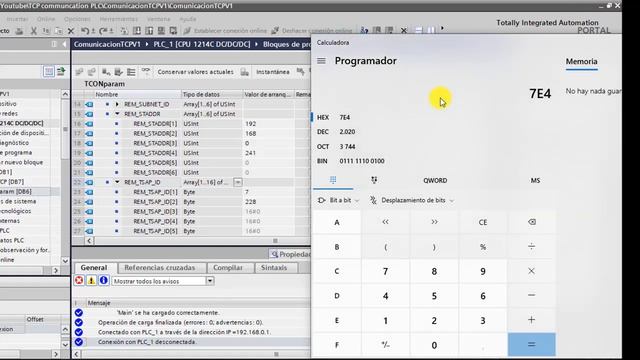Click the green arrow icon in project tree header
The width and height of the screenshot is (640, 360).
pos(61,72)
